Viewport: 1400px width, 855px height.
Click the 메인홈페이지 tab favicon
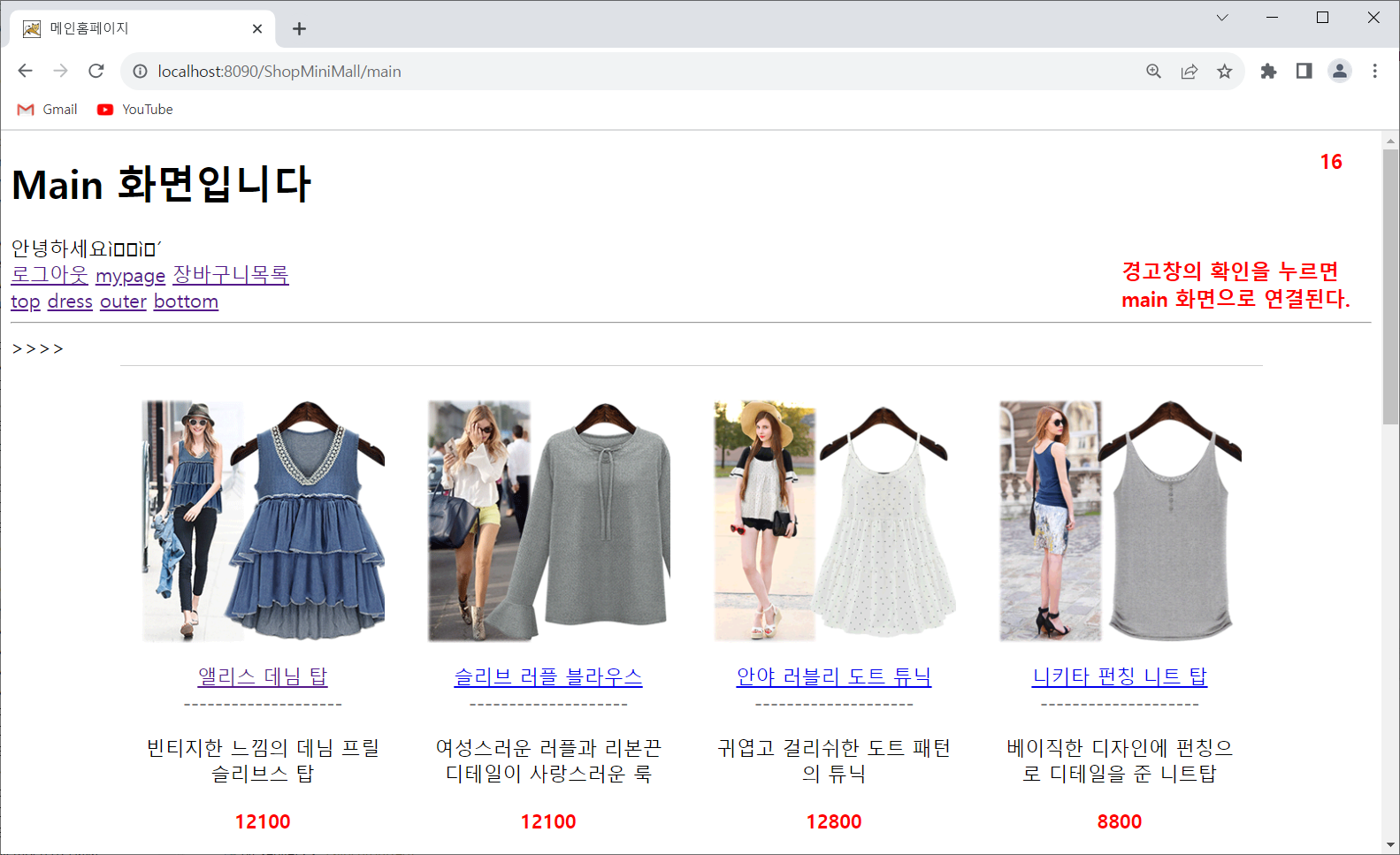[x=32, y=28]
